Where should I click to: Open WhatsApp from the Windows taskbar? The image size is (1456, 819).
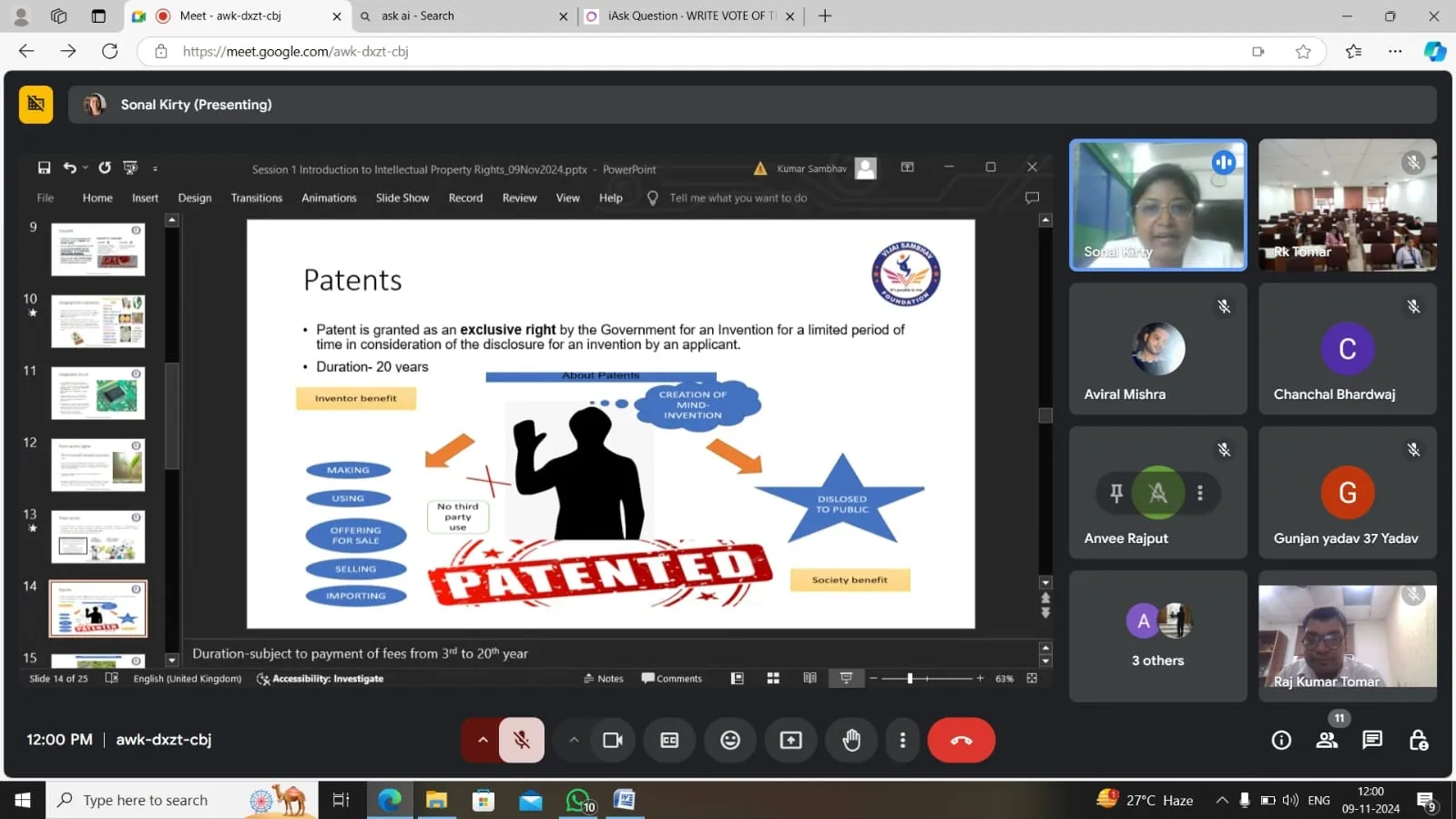click(578, 800)
